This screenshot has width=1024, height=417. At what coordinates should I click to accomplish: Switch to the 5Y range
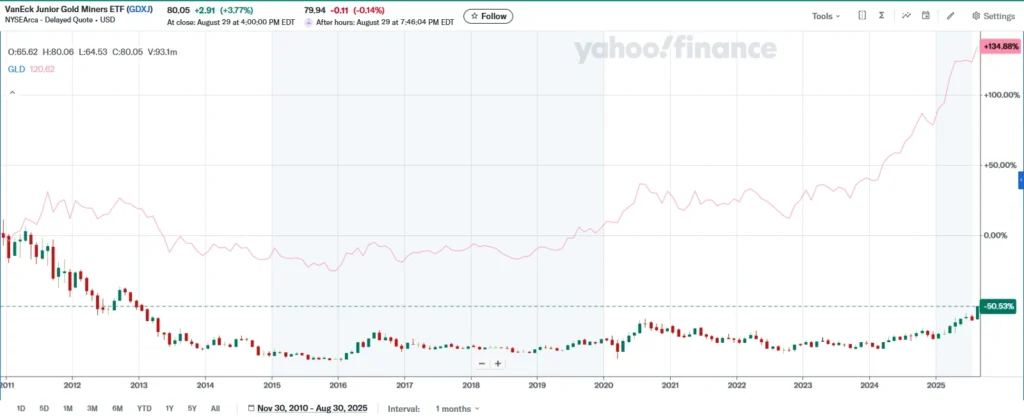(192, 408)
